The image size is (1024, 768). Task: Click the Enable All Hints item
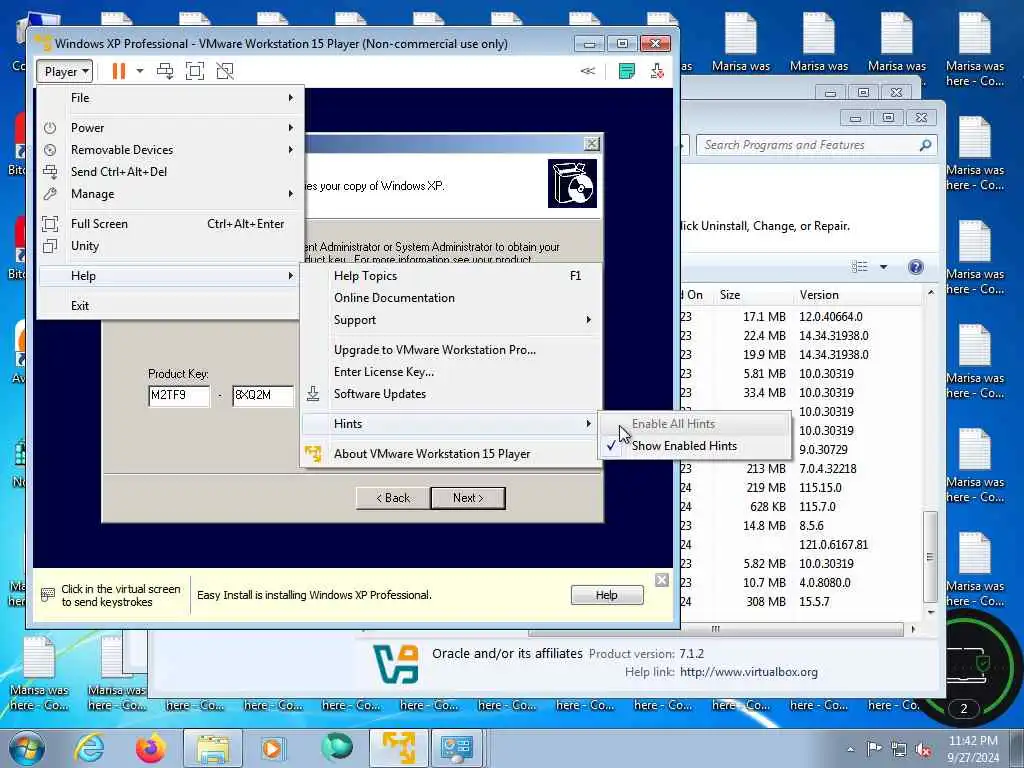(x=695, y=424)
